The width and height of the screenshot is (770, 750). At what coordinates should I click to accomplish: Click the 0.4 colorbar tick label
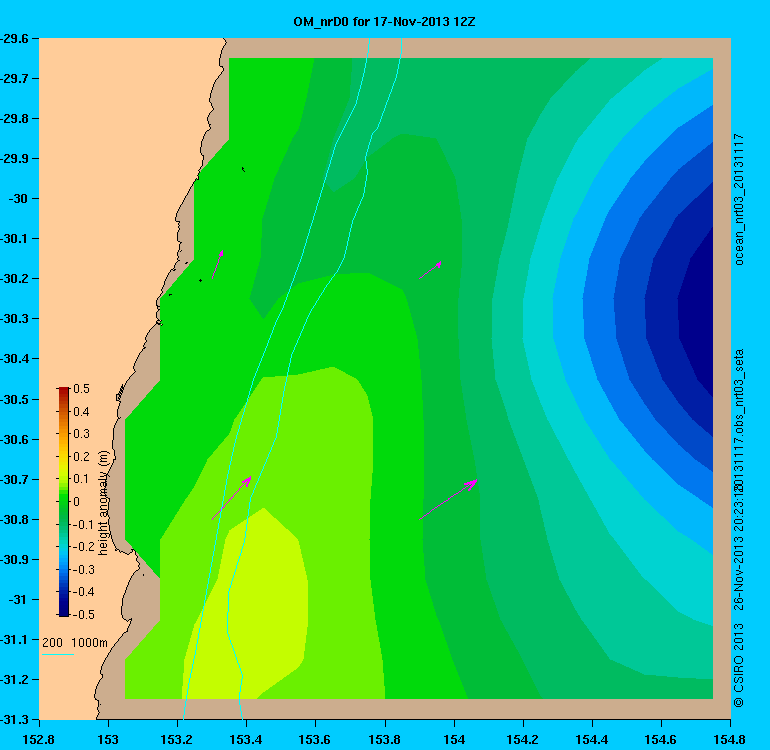[x=82, y=412]
